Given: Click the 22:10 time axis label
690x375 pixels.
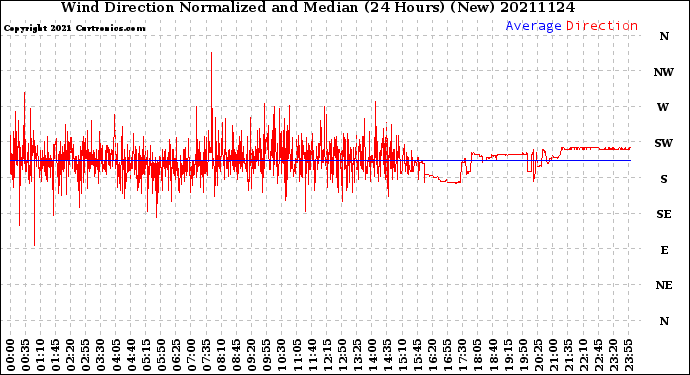Looking at the screenshot, I should [583, 355].
